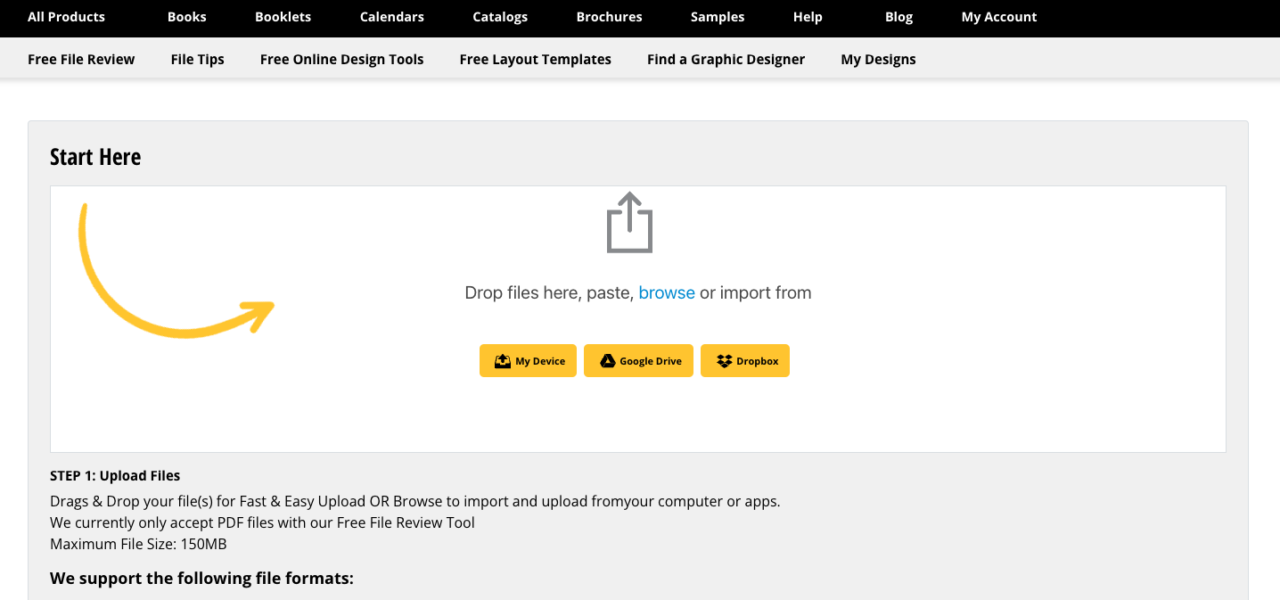Click Find a Graphic Designer
1280x600 pixels.
click(726, 59)
